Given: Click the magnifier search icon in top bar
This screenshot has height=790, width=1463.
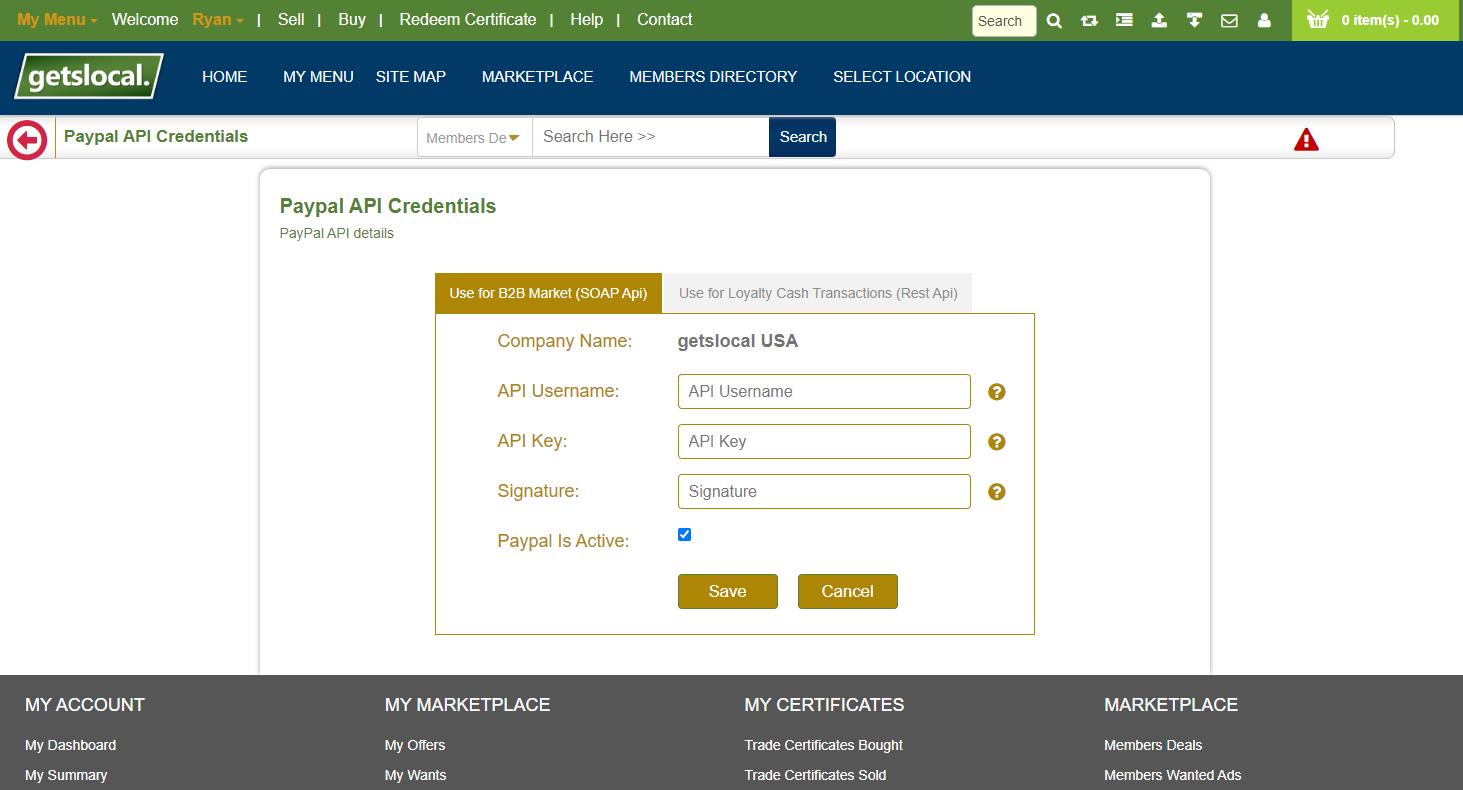Looking at the screenshot, I should tap(1054, 20).
